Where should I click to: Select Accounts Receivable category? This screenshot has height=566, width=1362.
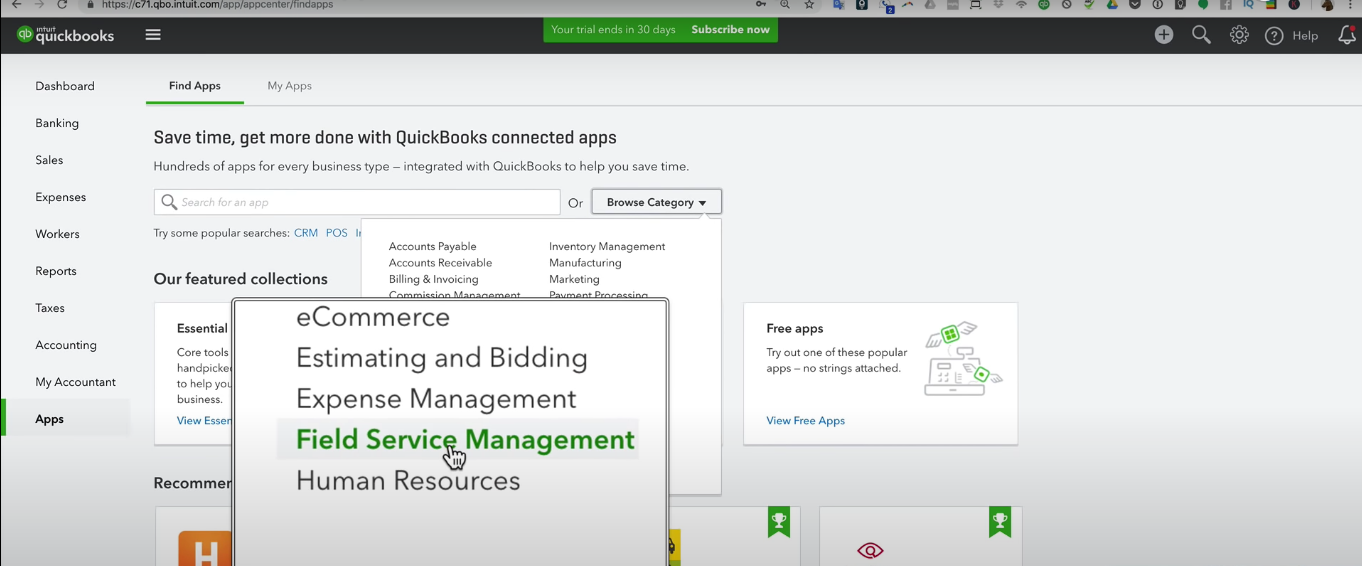[440, 263]
